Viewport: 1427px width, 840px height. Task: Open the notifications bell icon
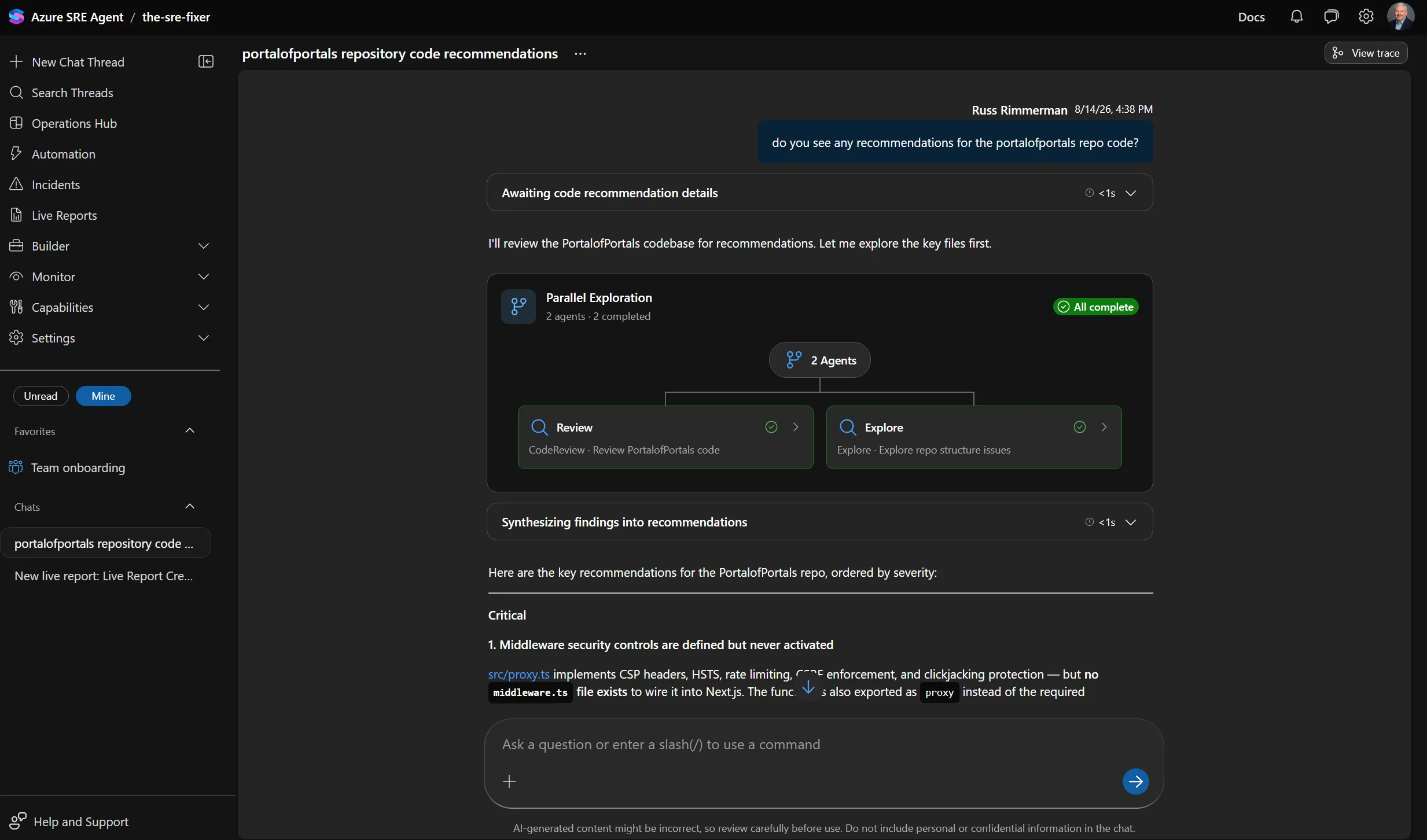point(1296,17)
